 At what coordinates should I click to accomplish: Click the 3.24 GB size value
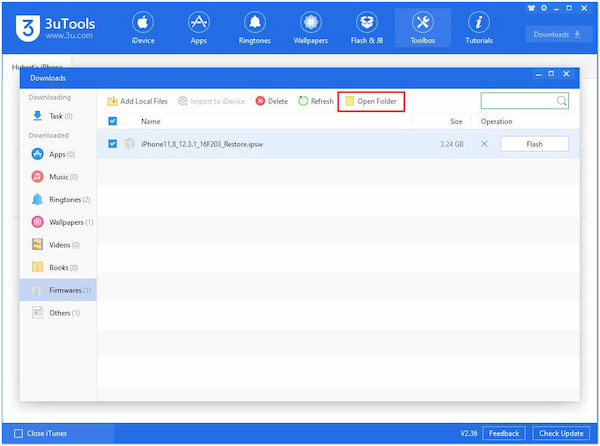(452, 144)
